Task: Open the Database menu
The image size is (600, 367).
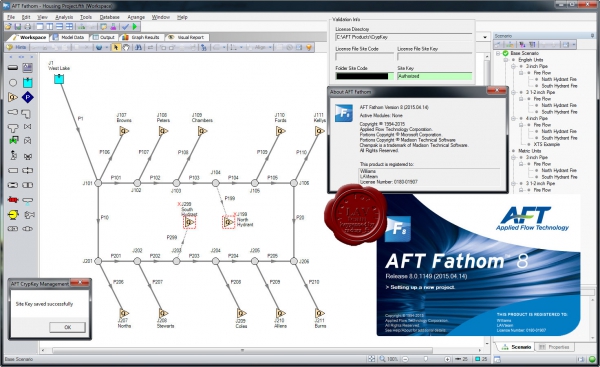Action: pos(109,17)
